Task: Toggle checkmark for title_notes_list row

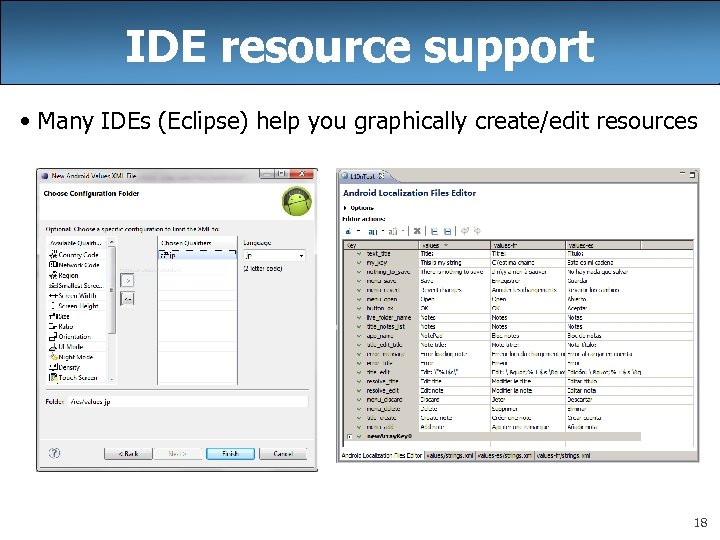Action: coord(359,327)
